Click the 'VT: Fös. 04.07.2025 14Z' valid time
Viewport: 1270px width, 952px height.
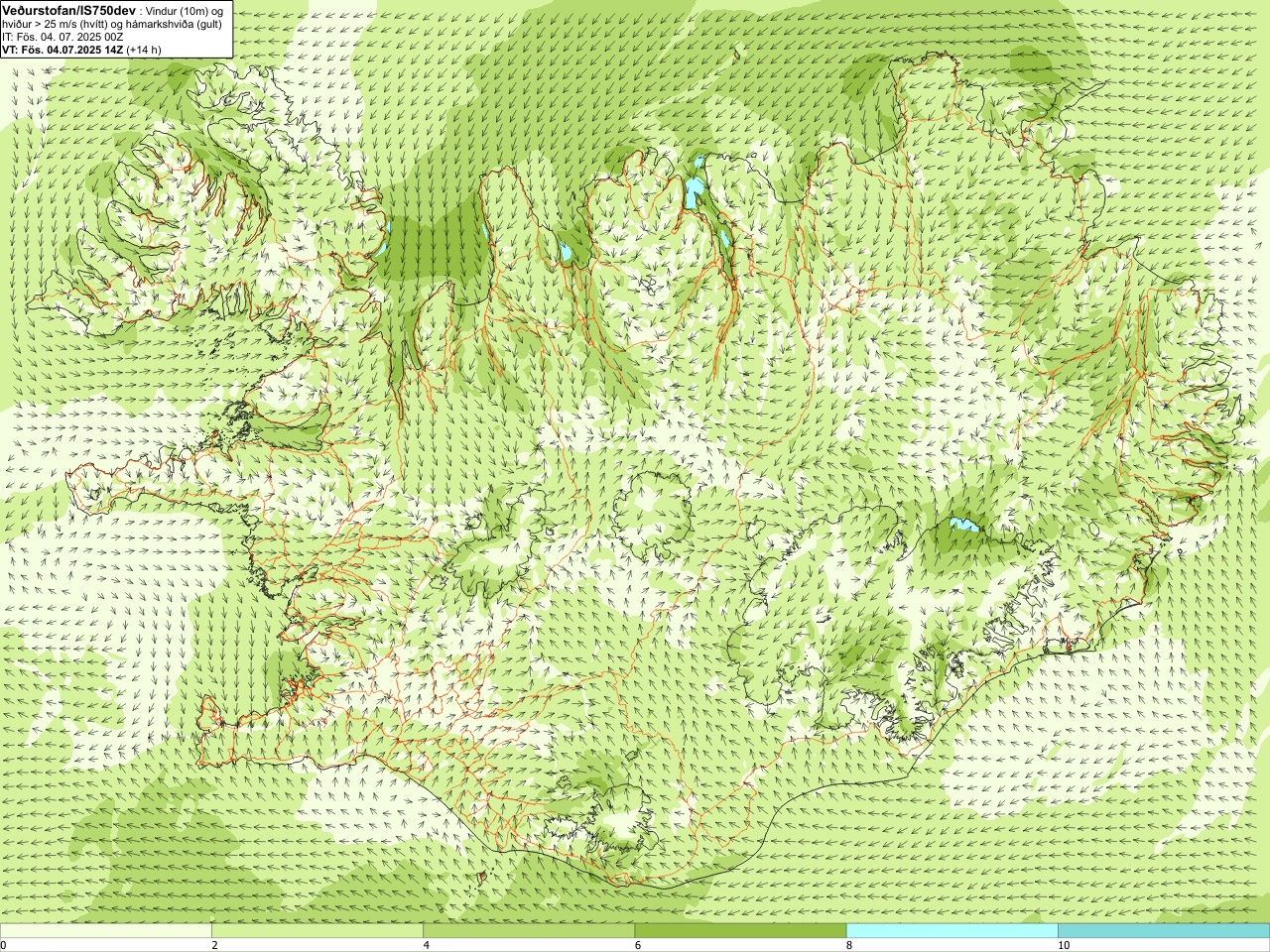click(x=63, y=49)
